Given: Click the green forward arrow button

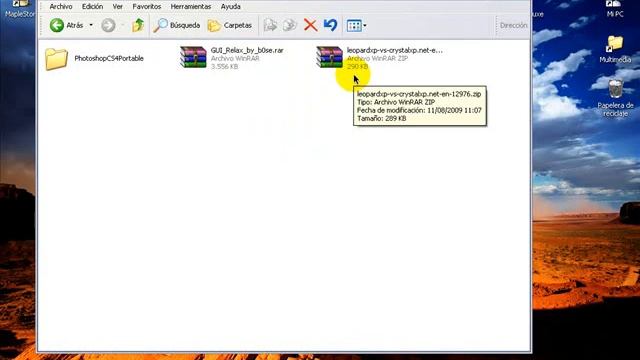Looking at the screenshot, I should click(108, 25).
